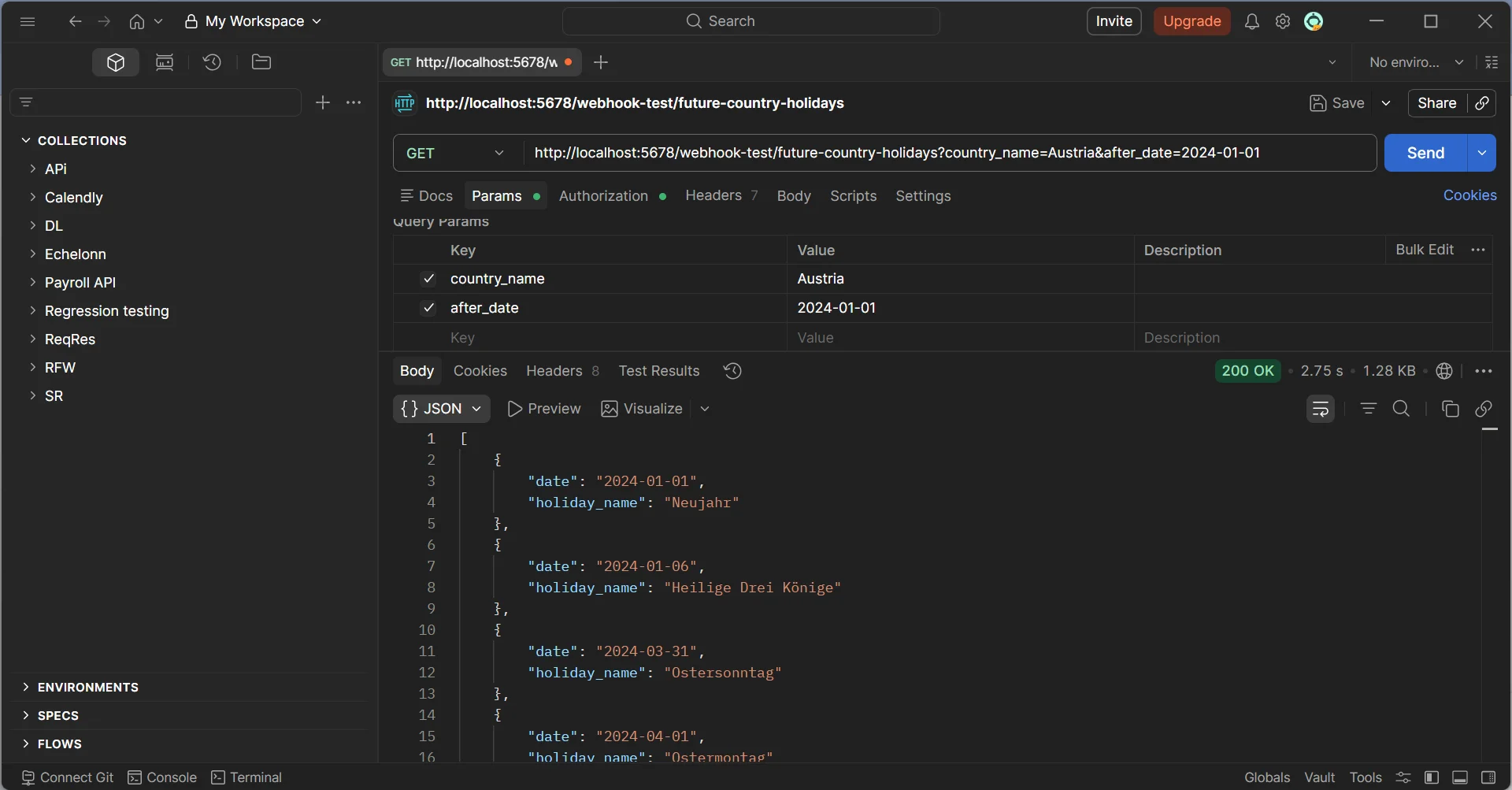Add a new collection with plus icon
Screen dimensions: 1512x790
click(323, 102)
